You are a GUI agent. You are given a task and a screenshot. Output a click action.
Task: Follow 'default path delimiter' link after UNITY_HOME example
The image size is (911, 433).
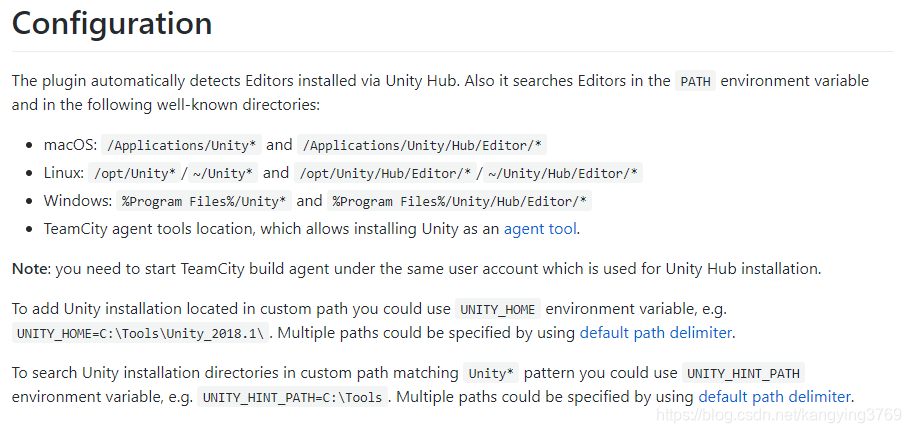click(656, 333)
